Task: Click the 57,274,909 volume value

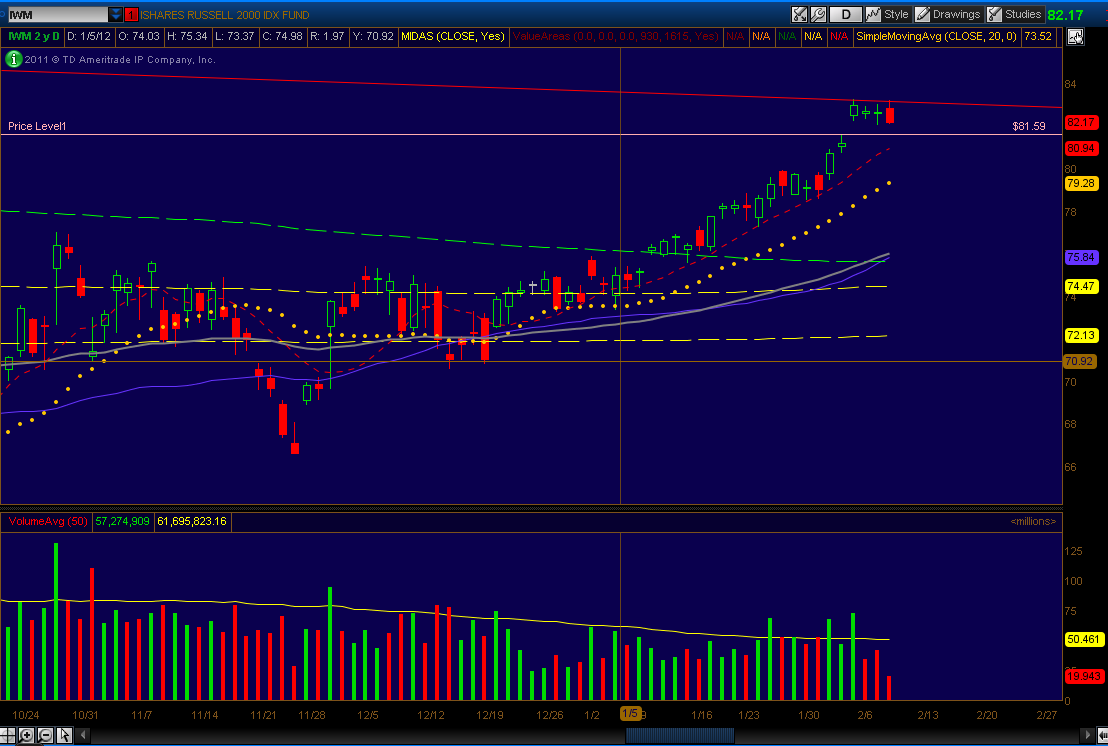Action: [x=122, y=521]
